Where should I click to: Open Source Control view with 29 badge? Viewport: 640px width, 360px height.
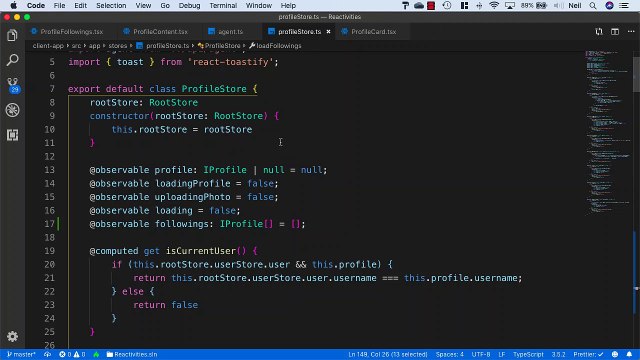click(x=13, y=85)
